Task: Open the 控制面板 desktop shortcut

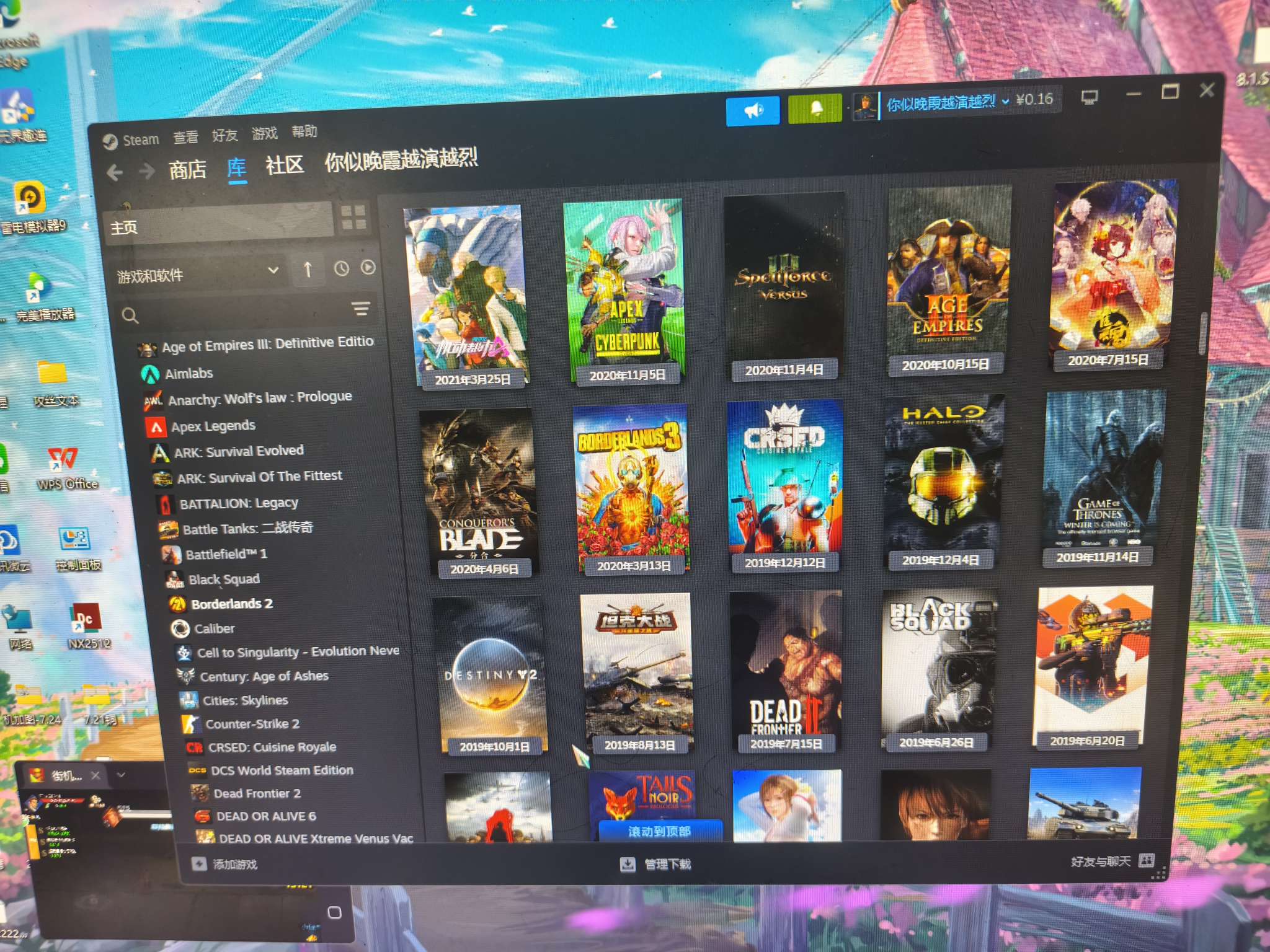Action: click(78, 549)
